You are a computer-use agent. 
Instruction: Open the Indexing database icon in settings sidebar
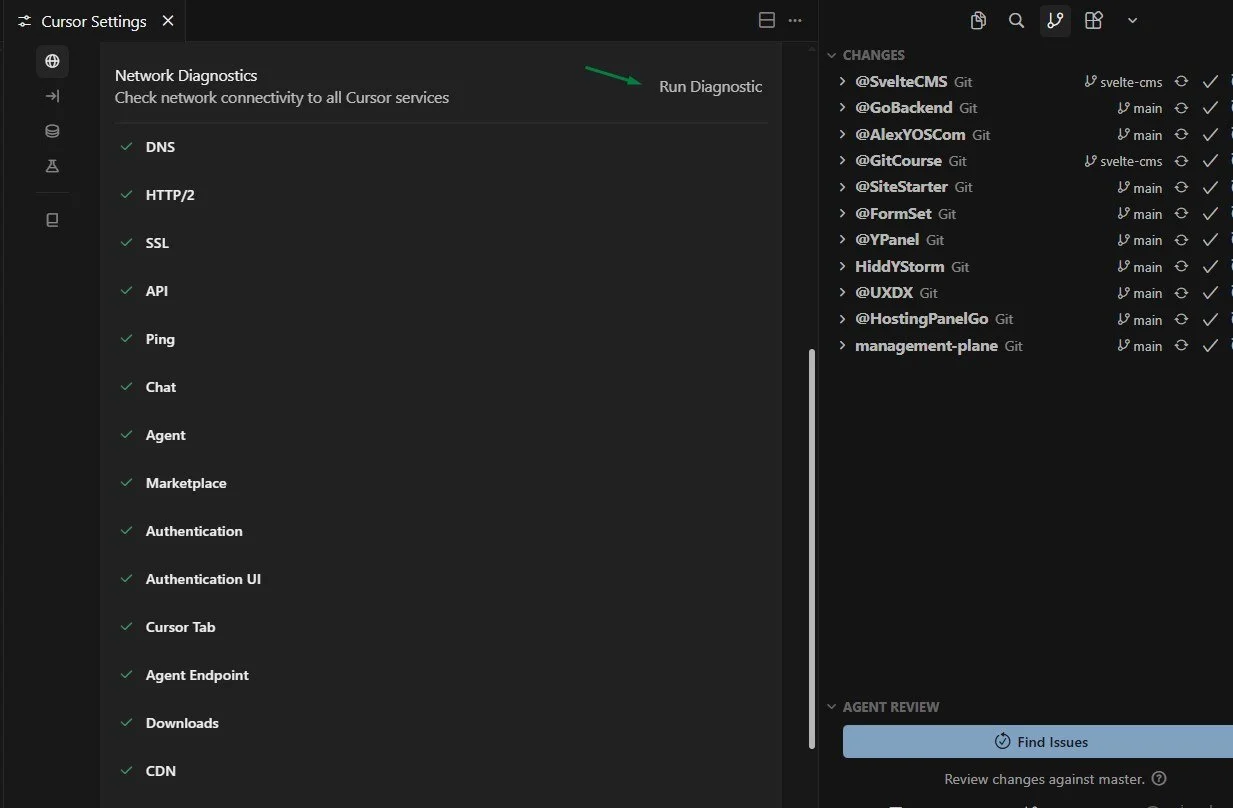click(52, 131)
